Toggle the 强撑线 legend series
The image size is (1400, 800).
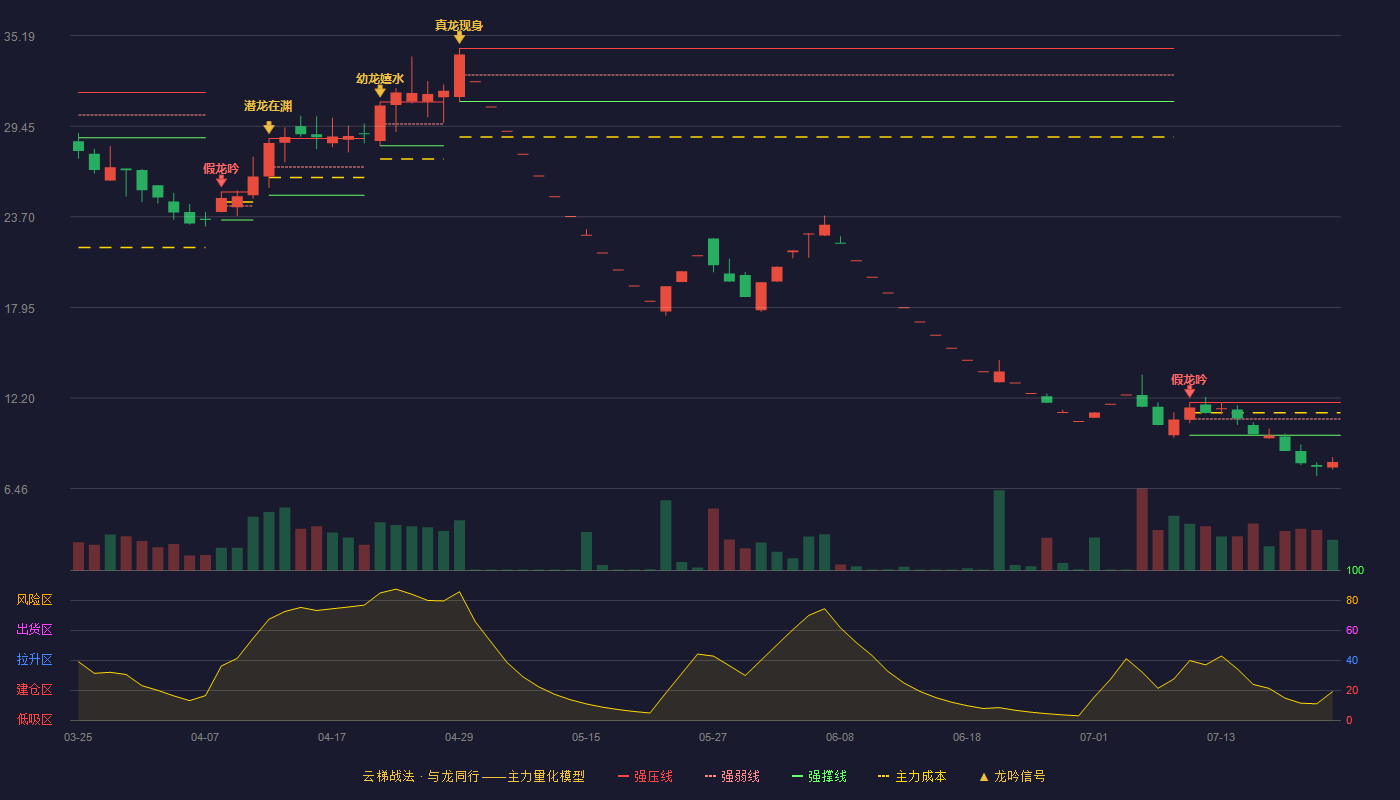[x=819, y=776]
